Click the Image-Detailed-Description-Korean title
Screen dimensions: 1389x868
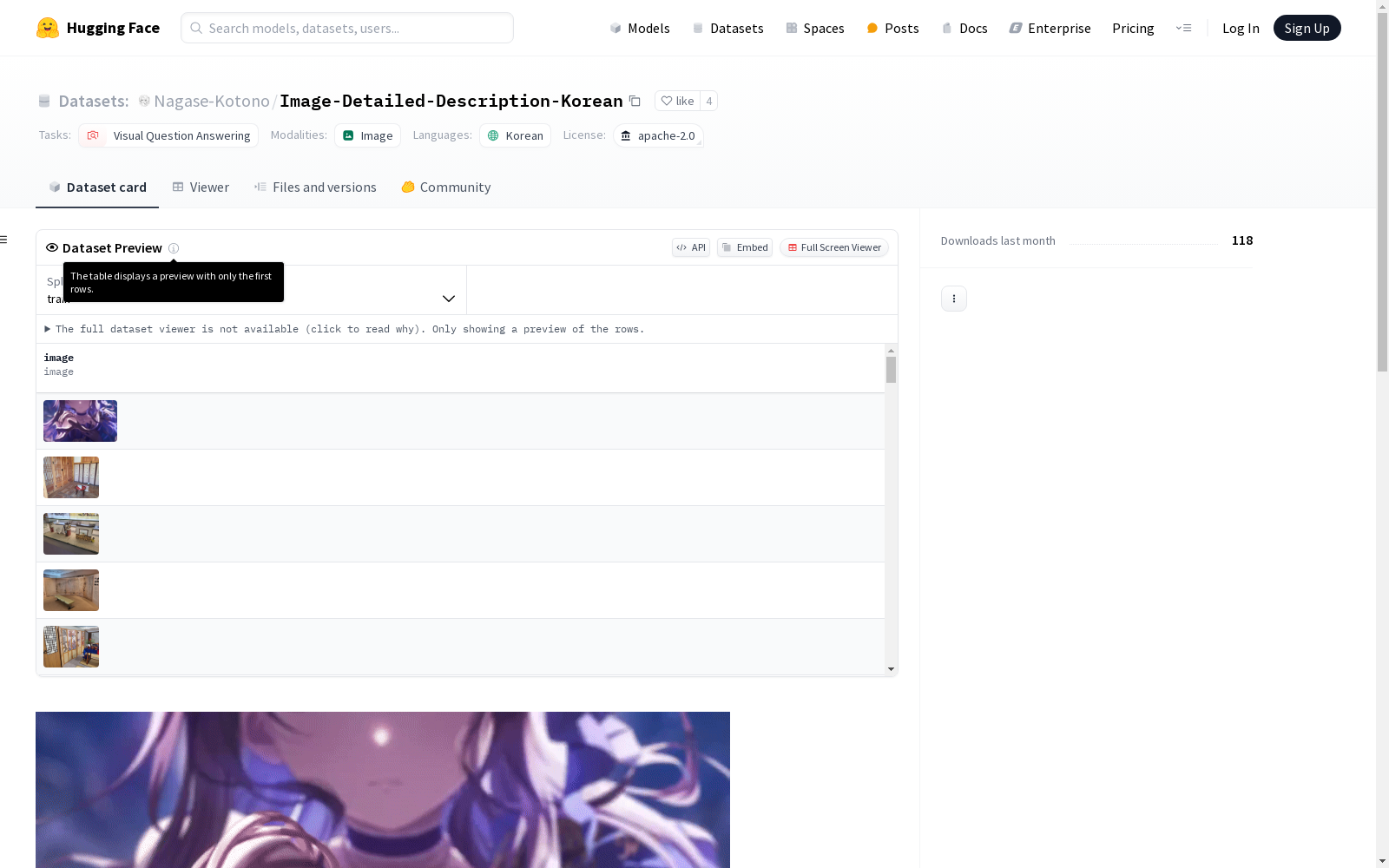click(451, 101)
